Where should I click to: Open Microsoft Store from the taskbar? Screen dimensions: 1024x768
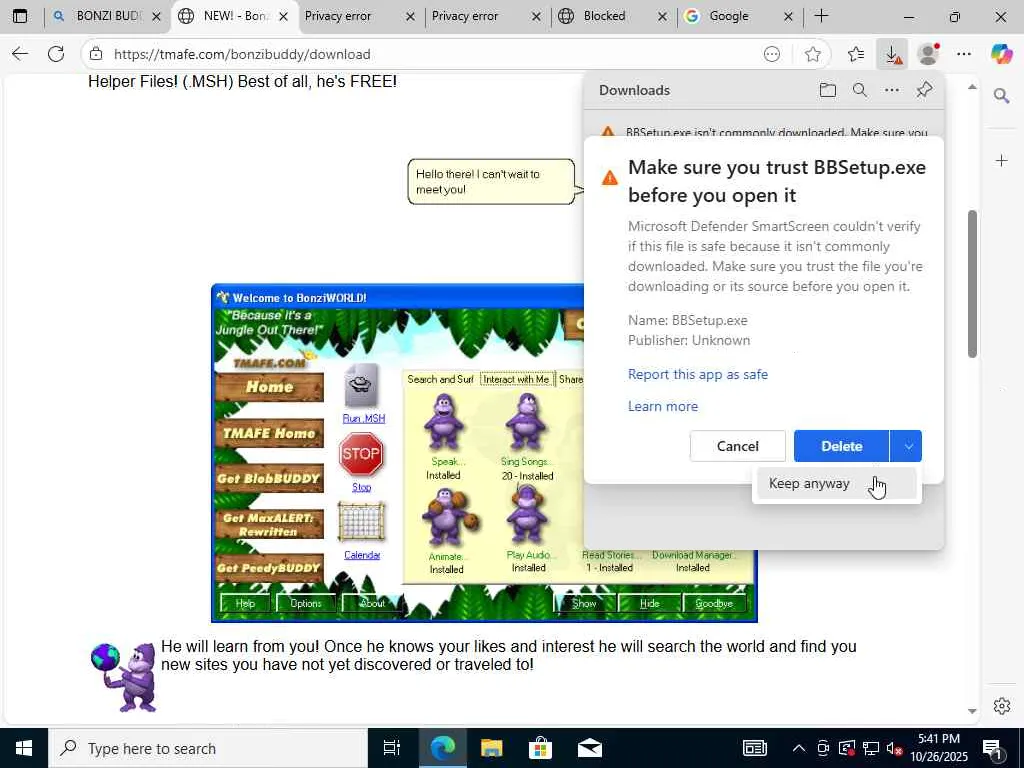540,748
